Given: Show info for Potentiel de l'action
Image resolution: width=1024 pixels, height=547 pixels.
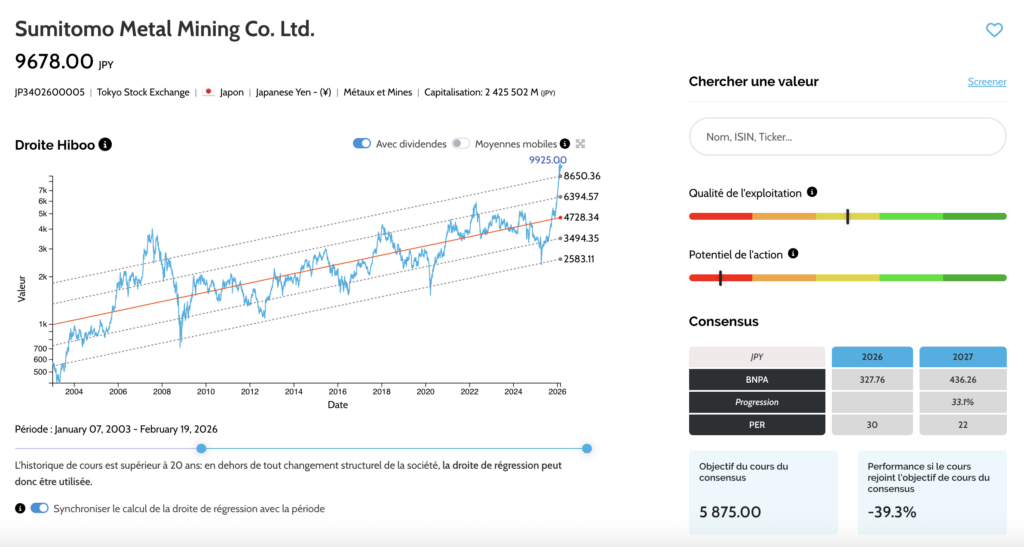Looking at the screenshot, I should [793, 254].
